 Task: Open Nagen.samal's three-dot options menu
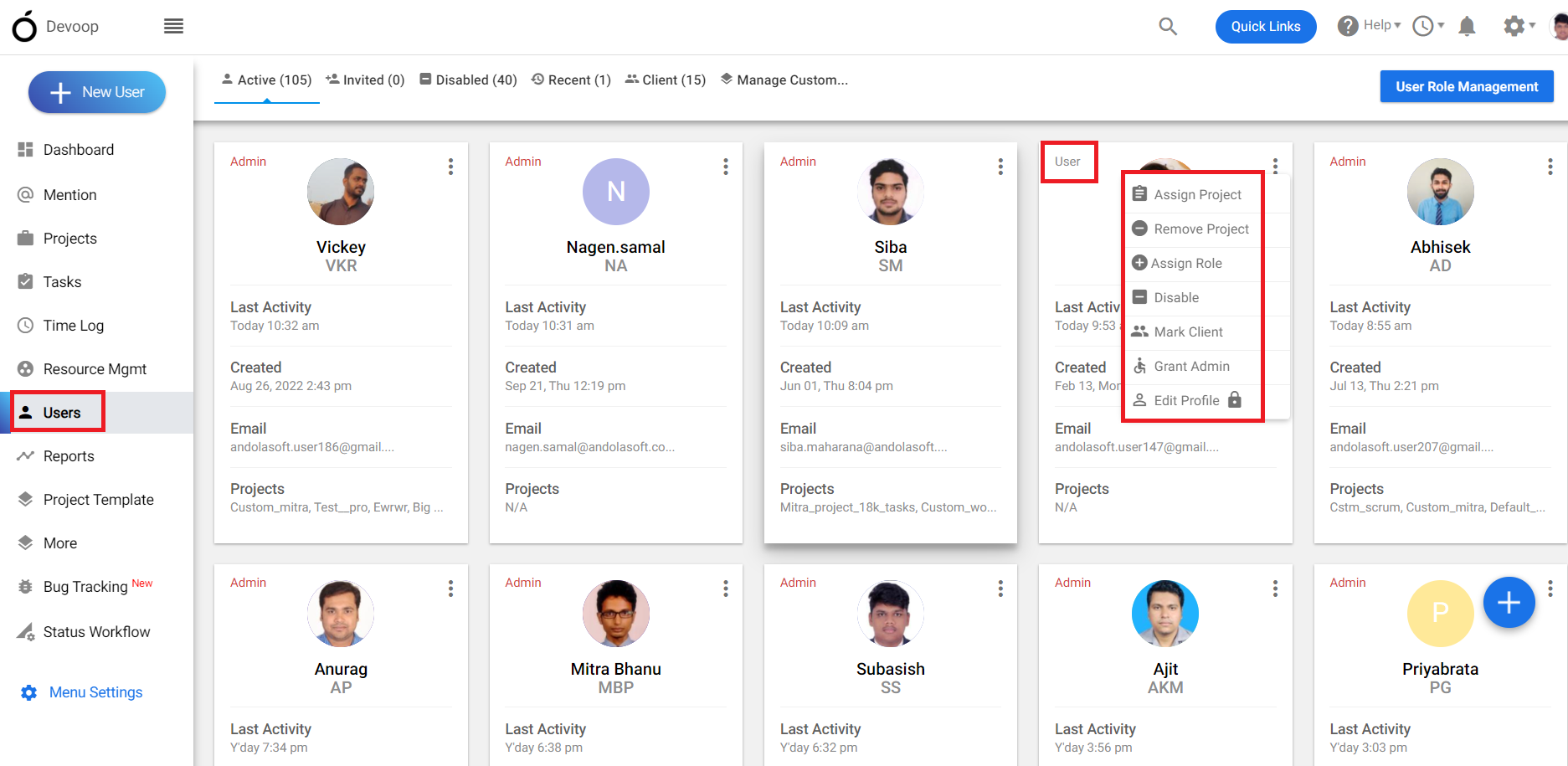[x=726, y=167]
